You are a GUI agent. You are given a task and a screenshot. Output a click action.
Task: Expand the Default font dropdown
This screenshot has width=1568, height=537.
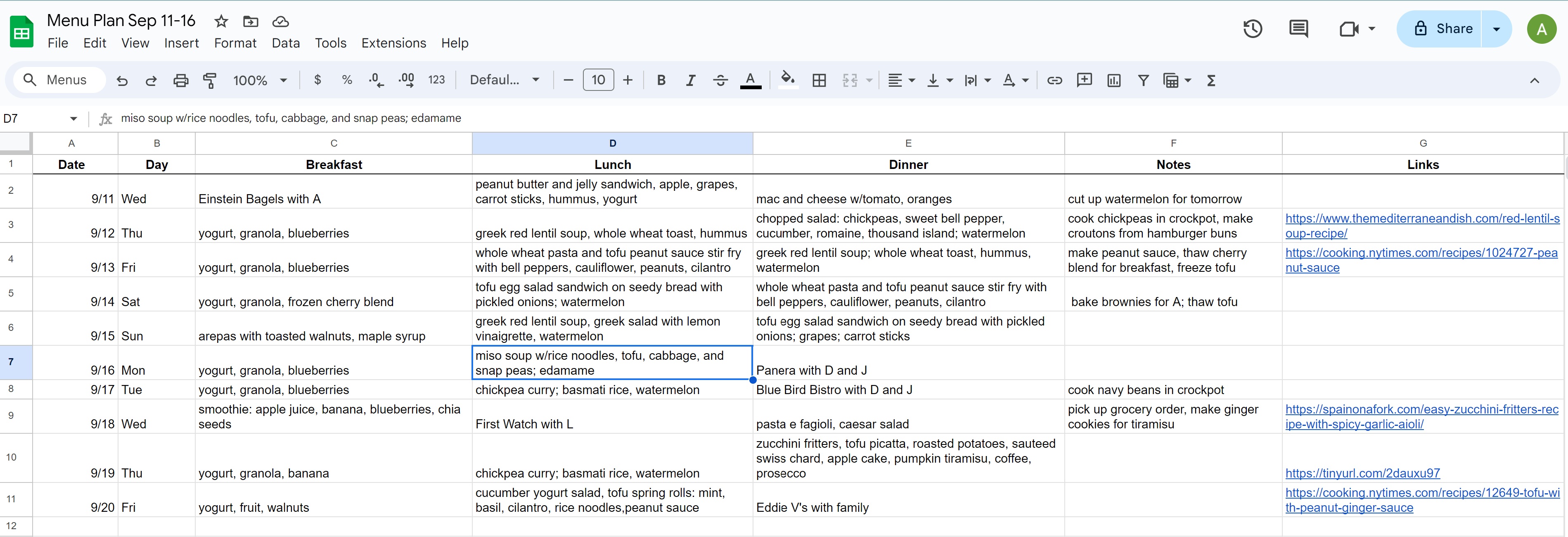pyautogui.click(x=505, y=80)
